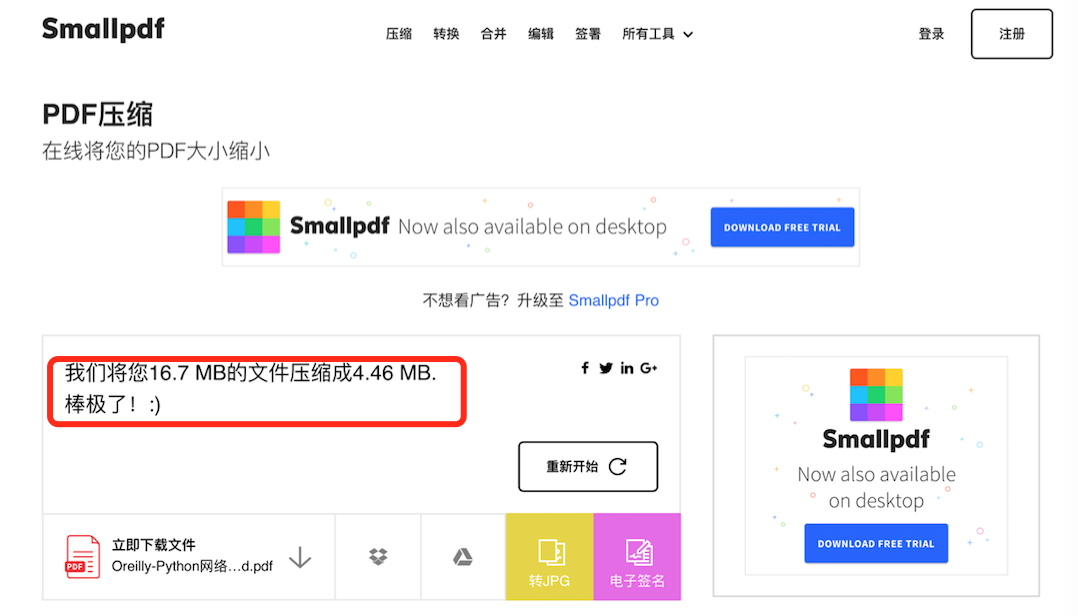Screen dimensions: 1078x616
Task: Click DOWNLOAD FREE TRIAL in the ad banner
Action: [x=782, y=227]
